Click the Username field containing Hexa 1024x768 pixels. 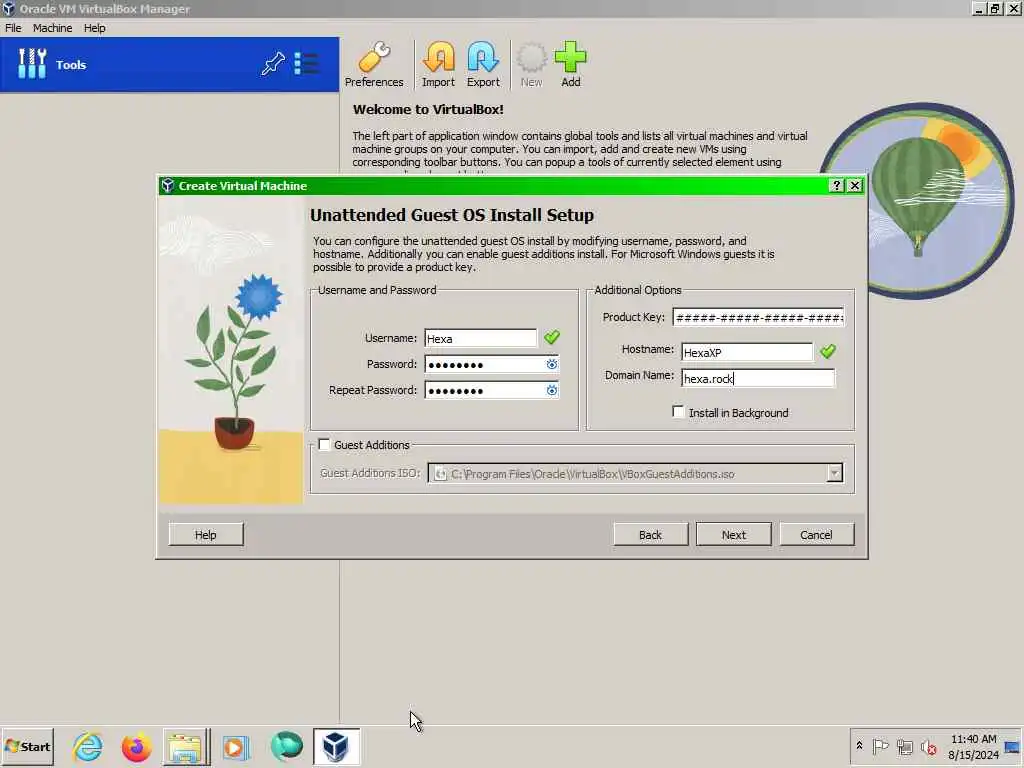click(480, 338)
